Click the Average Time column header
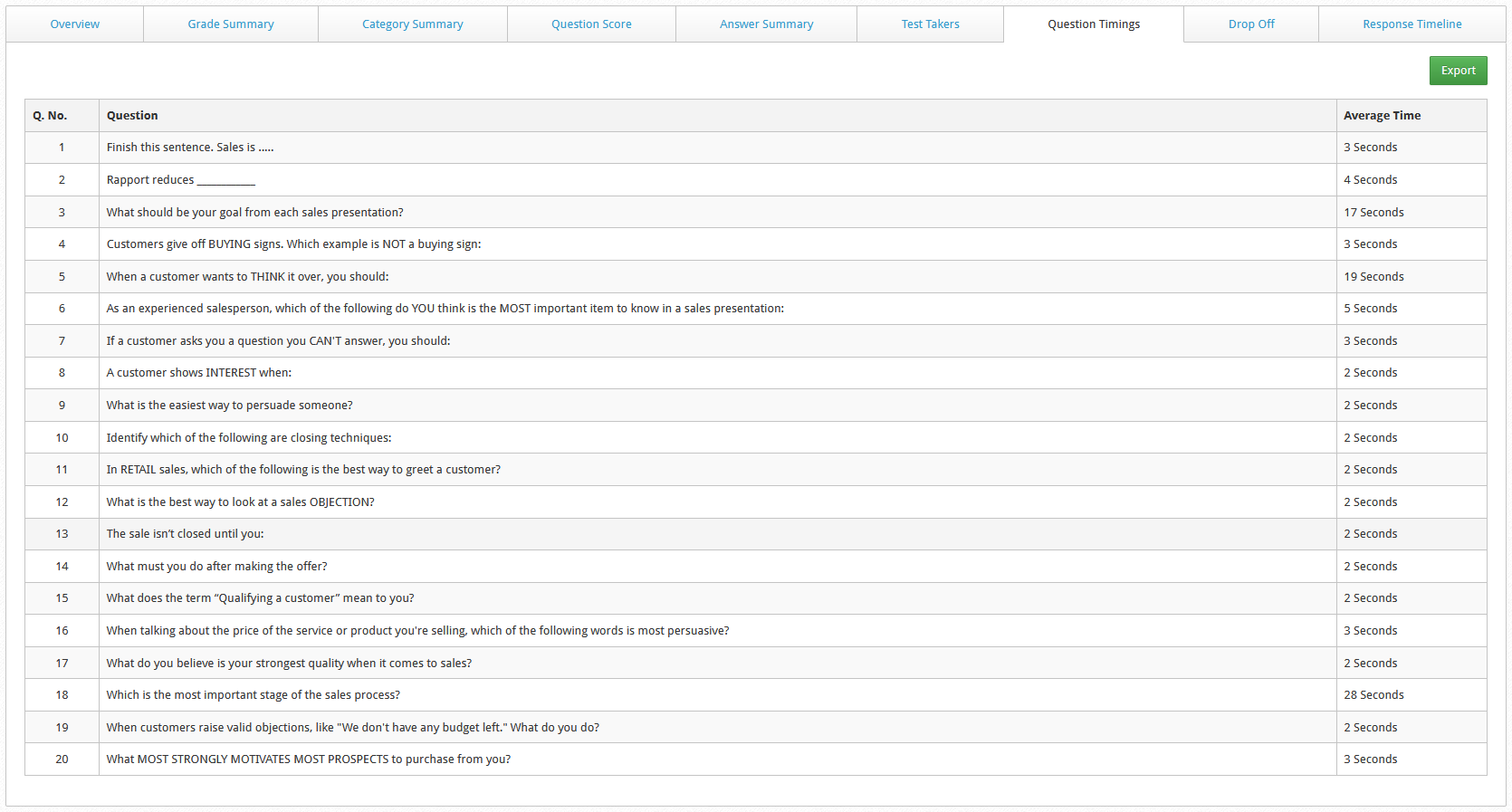Screen dimensions: 1512x812 click(1382, 116)
